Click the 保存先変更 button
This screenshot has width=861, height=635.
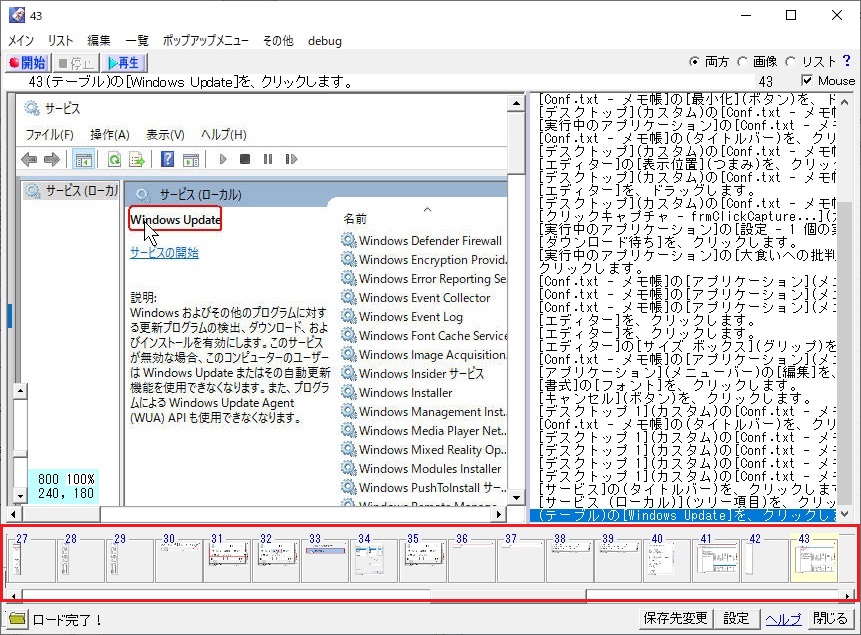[x=675, y=619]
